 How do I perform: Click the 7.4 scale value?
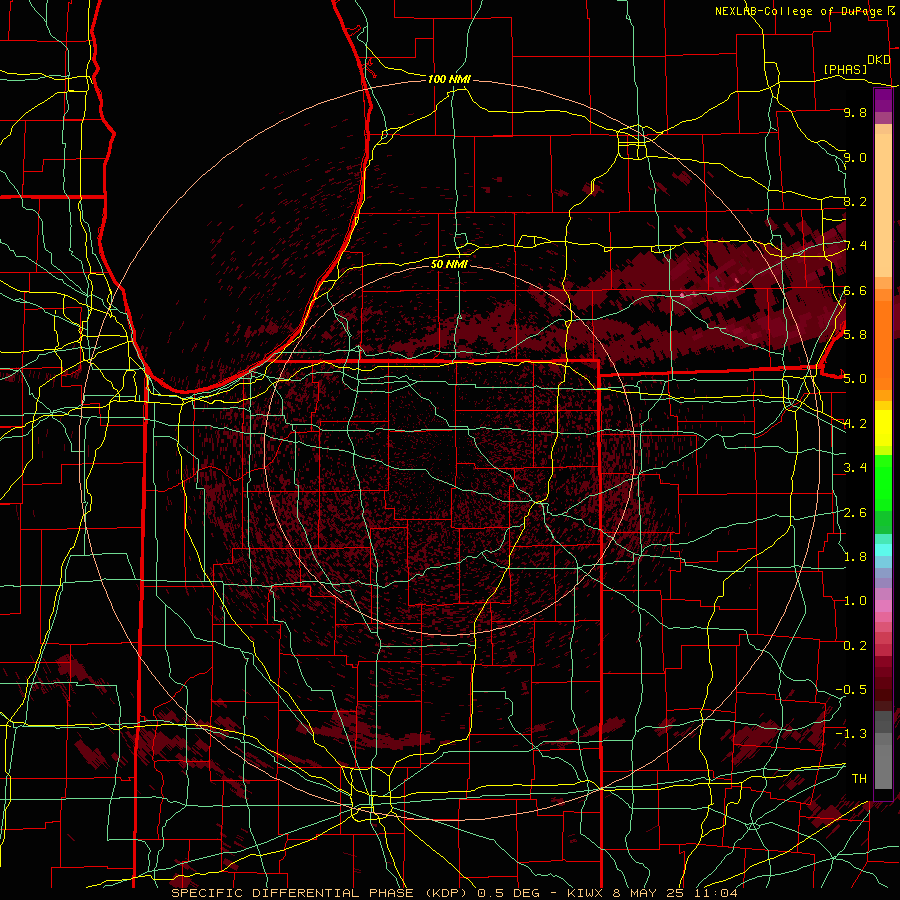click(x=855, y=246)
